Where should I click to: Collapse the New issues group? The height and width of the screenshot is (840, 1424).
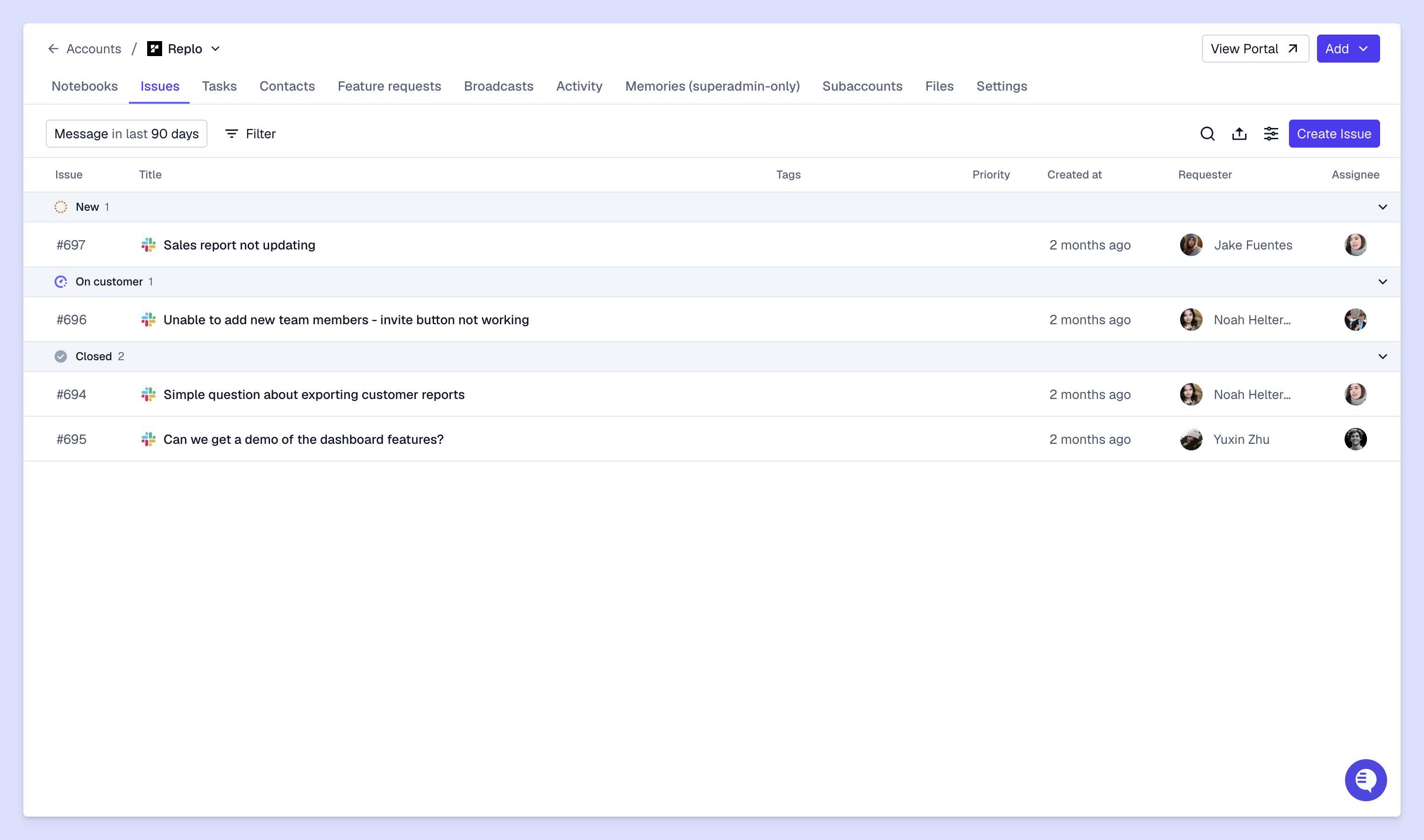(x=1382, y=206)
